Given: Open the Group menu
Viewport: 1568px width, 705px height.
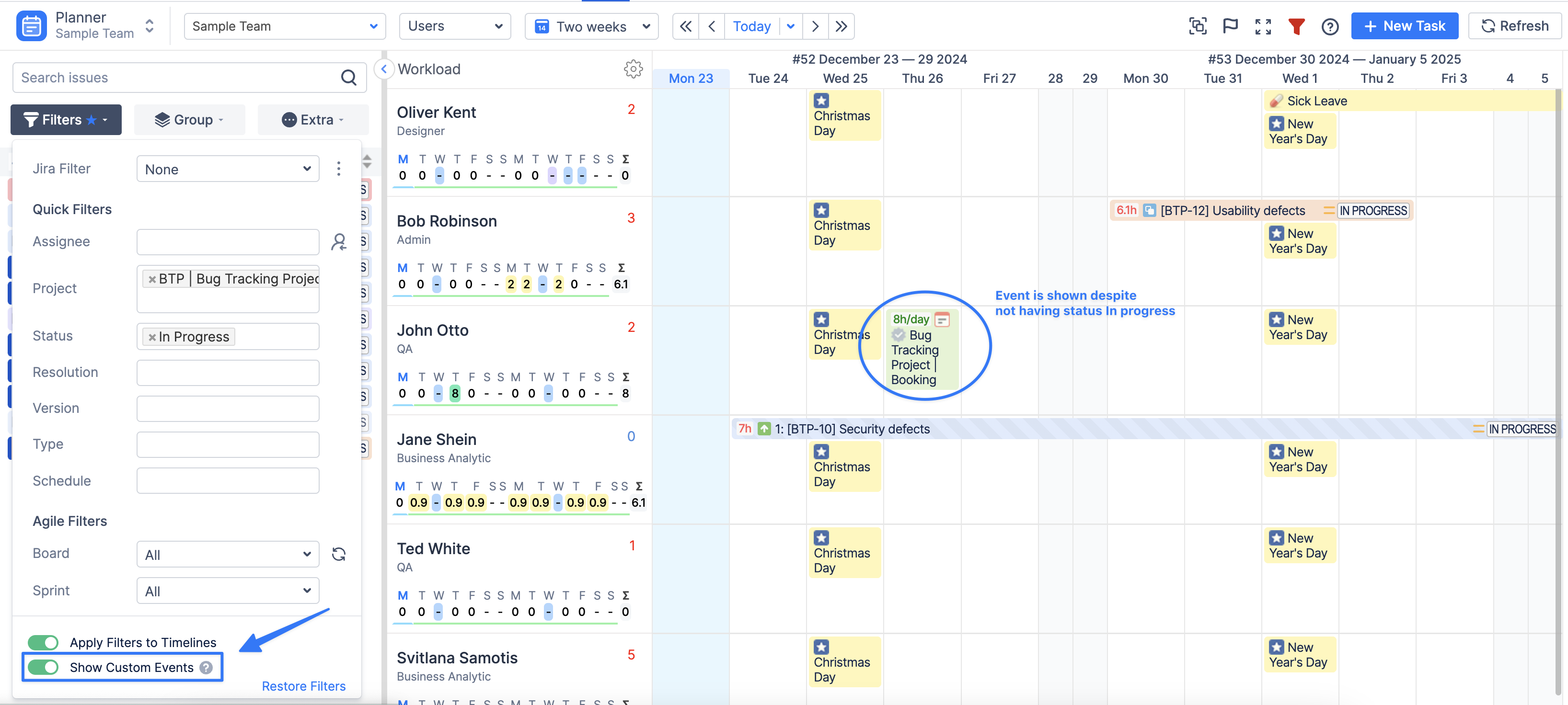Looking at the screenshot, I should 189,120.
